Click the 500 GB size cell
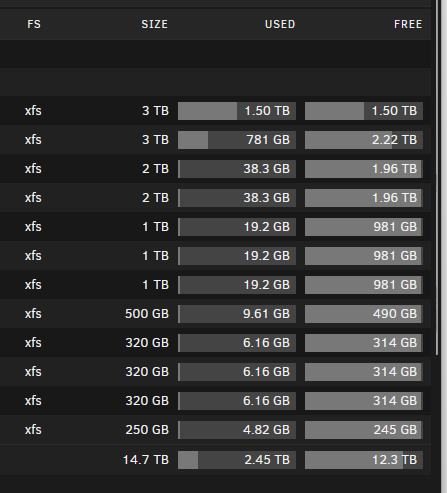Image resolution: width=447 pixels, height=493 pixels. (147, 314)
